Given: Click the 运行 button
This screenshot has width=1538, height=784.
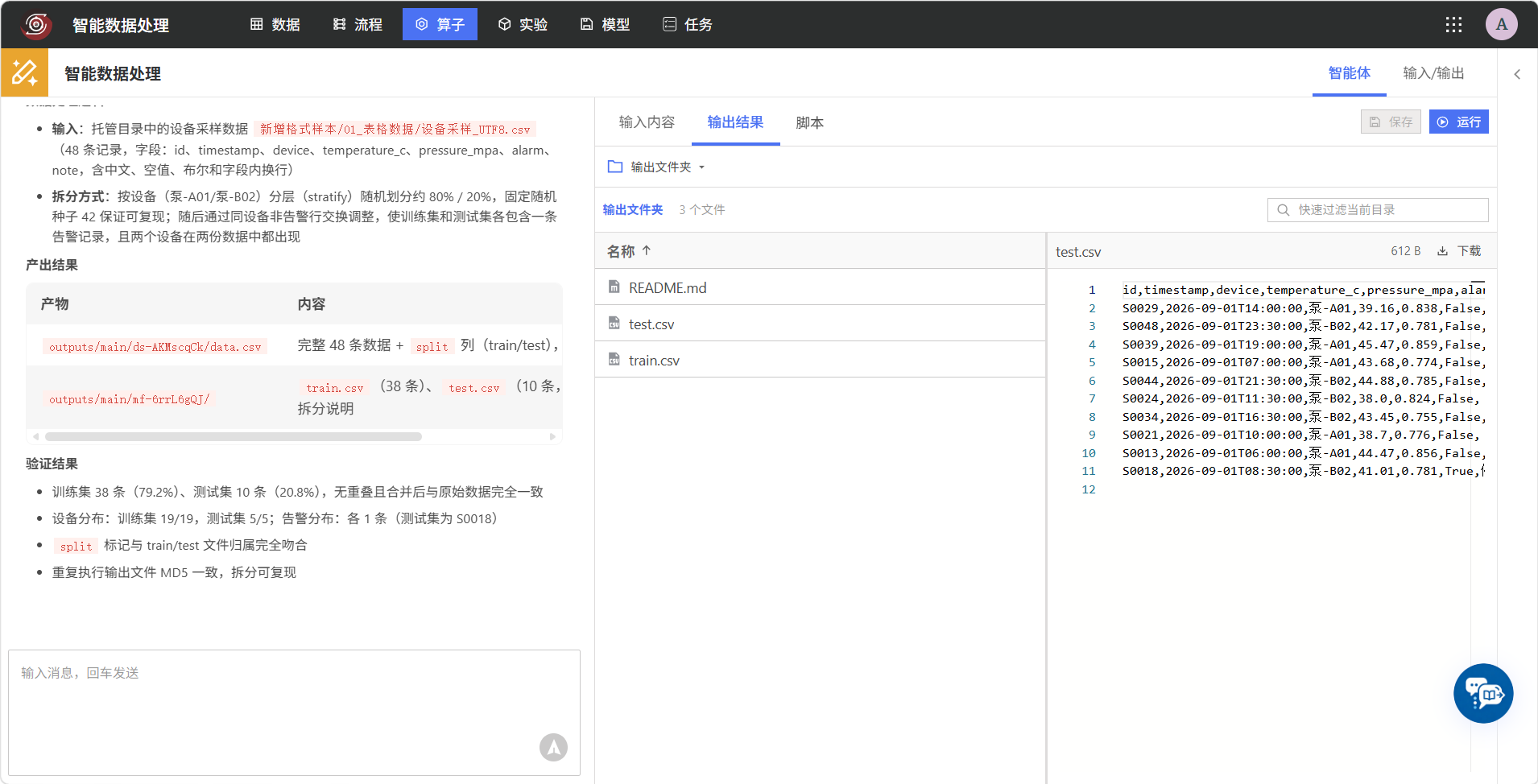Looking at the screenshot, I should 1459,122.
